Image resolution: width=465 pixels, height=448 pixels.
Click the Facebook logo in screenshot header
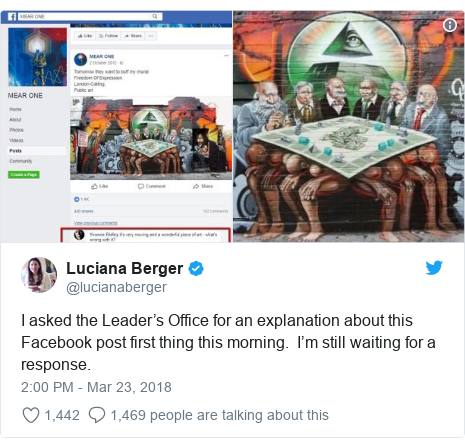click(12, 17)
